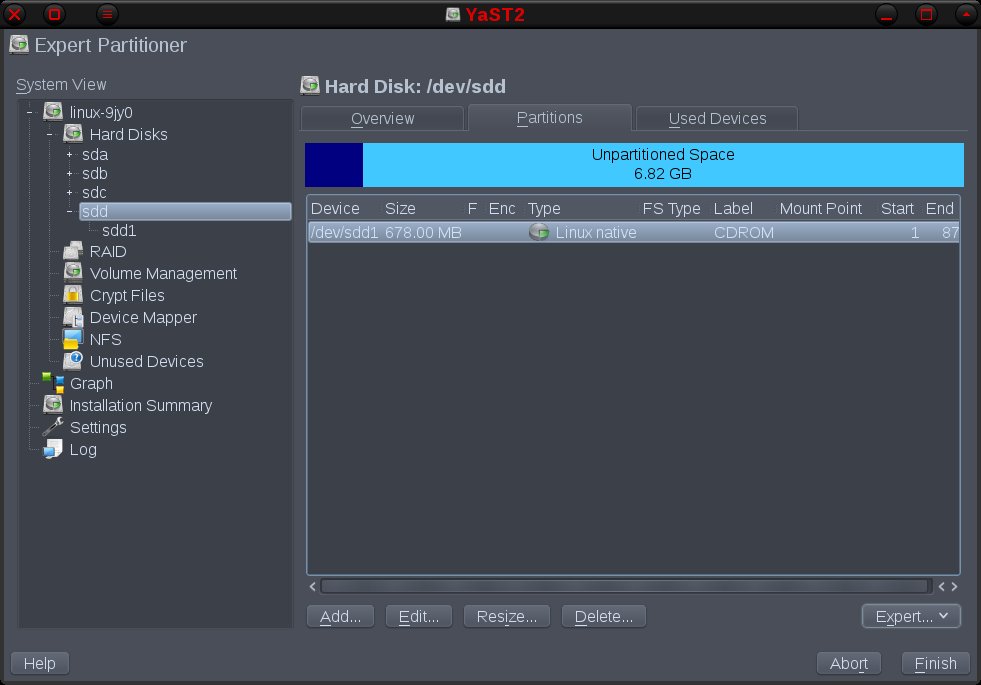Click the horizontal scrollbar under the partition table
The width and height of the screenshot is (981, 685).
[x=624, y=586]
